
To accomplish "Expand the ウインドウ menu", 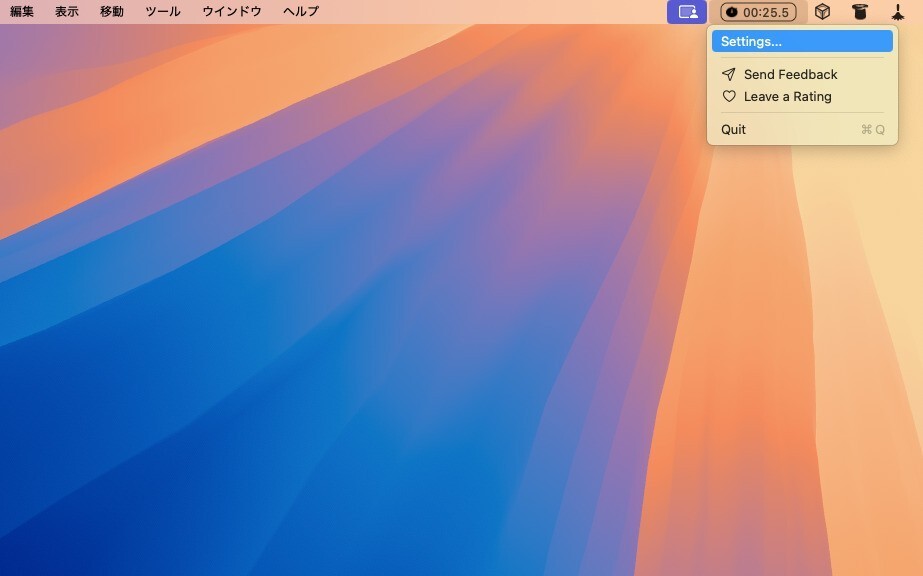I will (232, 11).
